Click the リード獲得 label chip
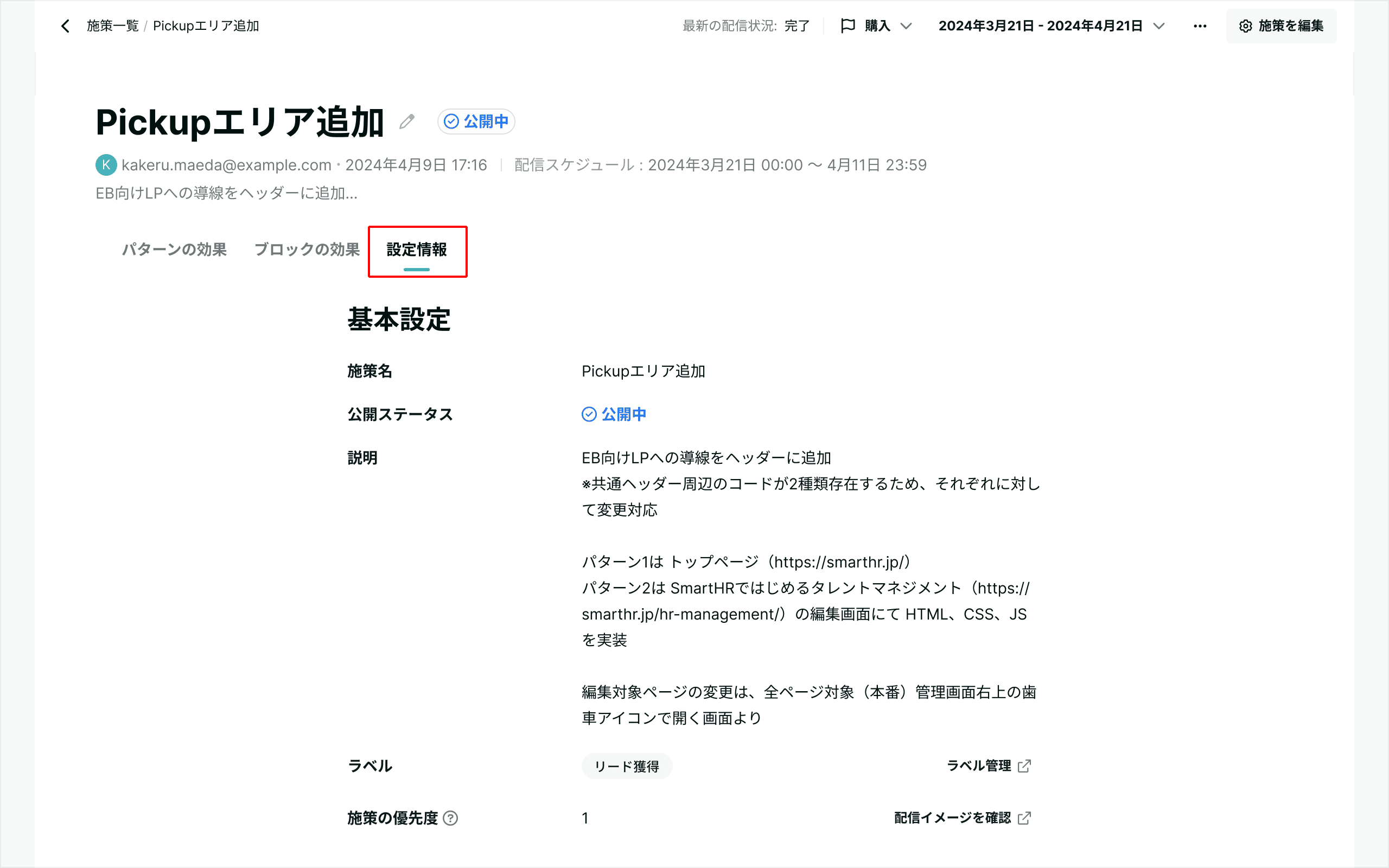Viewport: 1389px width, 868px height. (627, 766)
